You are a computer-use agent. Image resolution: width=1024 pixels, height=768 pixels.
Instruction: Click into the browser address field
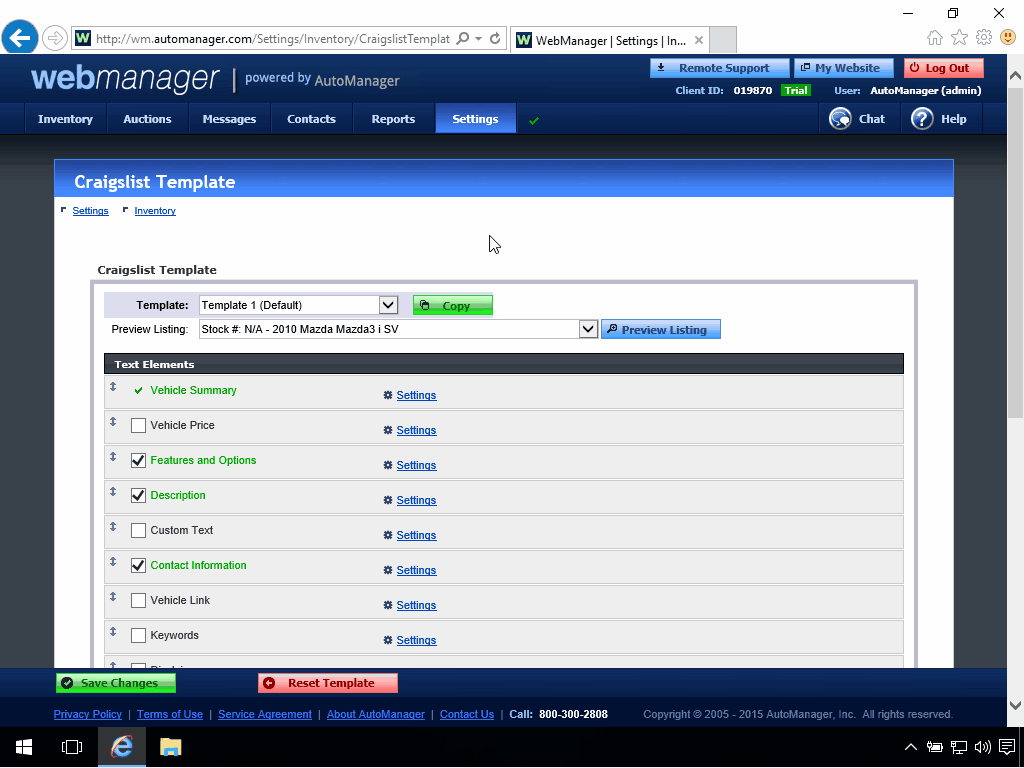[272, 39]
